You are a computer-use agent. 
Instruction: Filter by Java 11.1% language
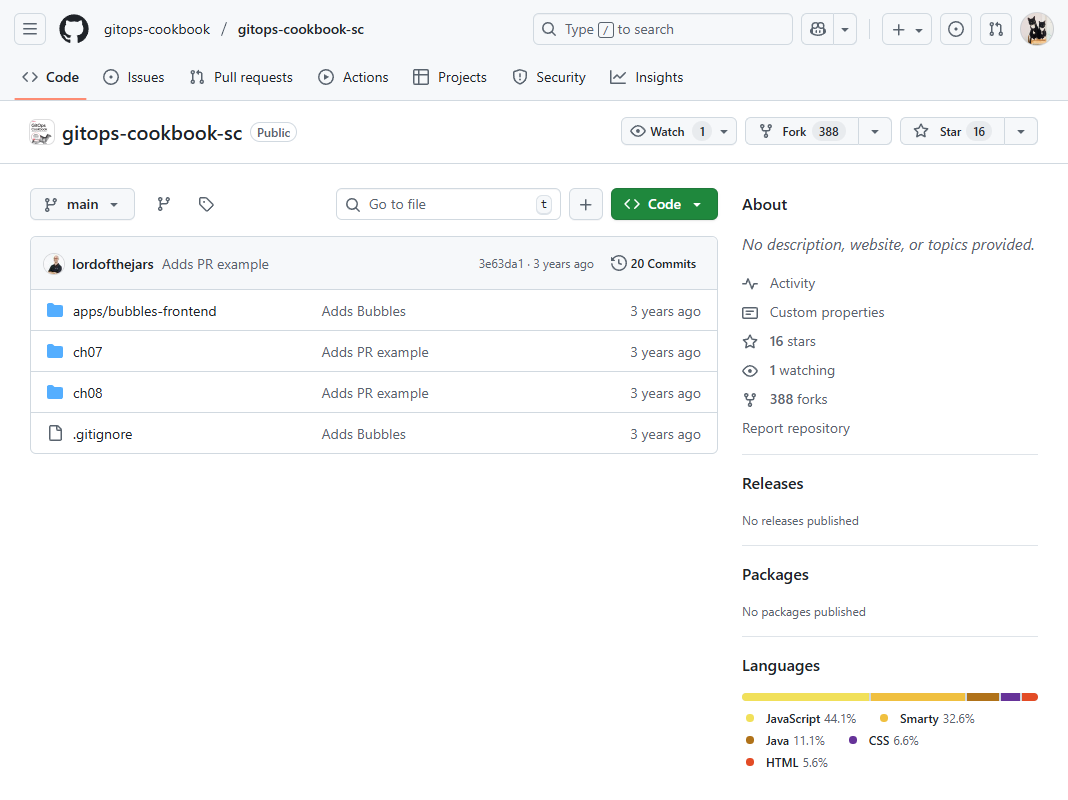785,741
